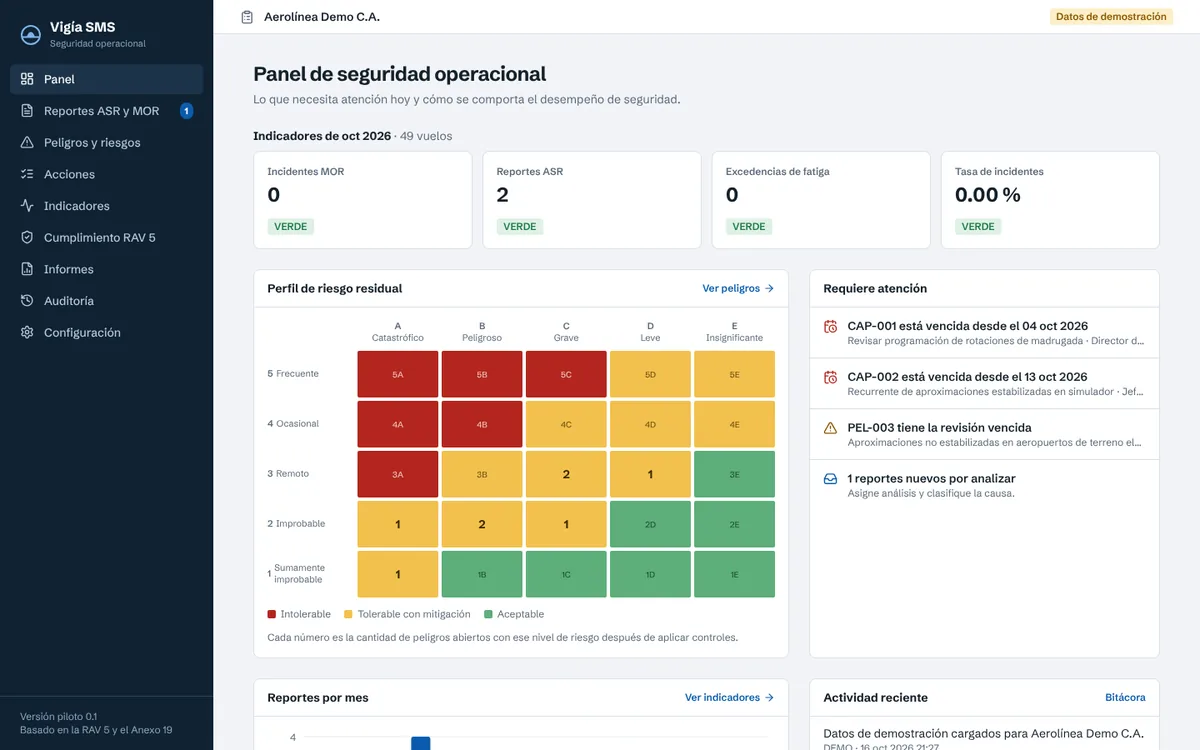Viewport: 1200px width, 750px height.
Task: Open Configuración settings
Action: point(107,333)
